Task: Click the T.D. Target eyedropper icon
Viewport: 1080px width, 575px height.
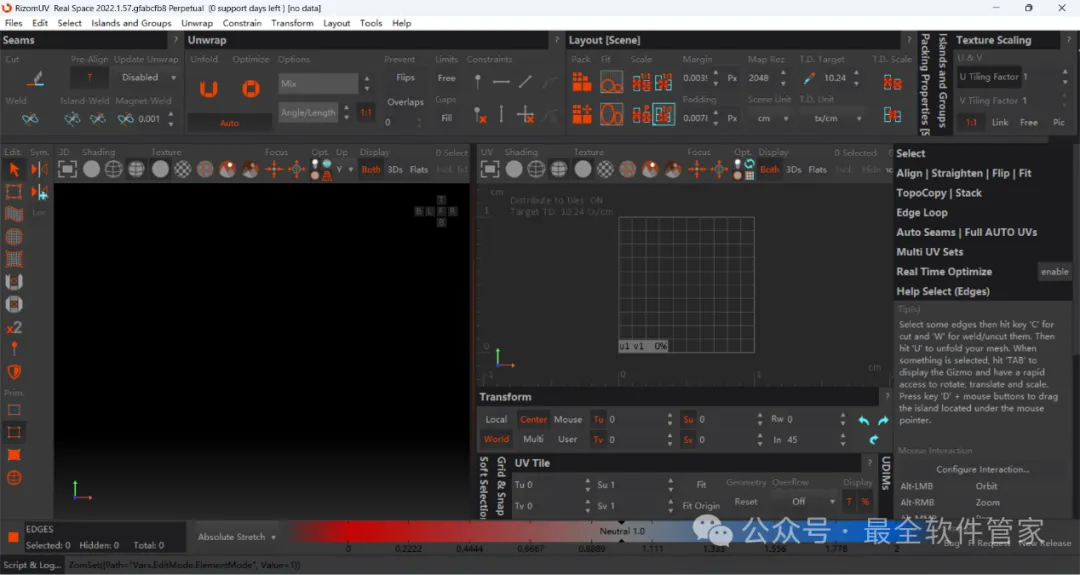Action: pos(809,79)
